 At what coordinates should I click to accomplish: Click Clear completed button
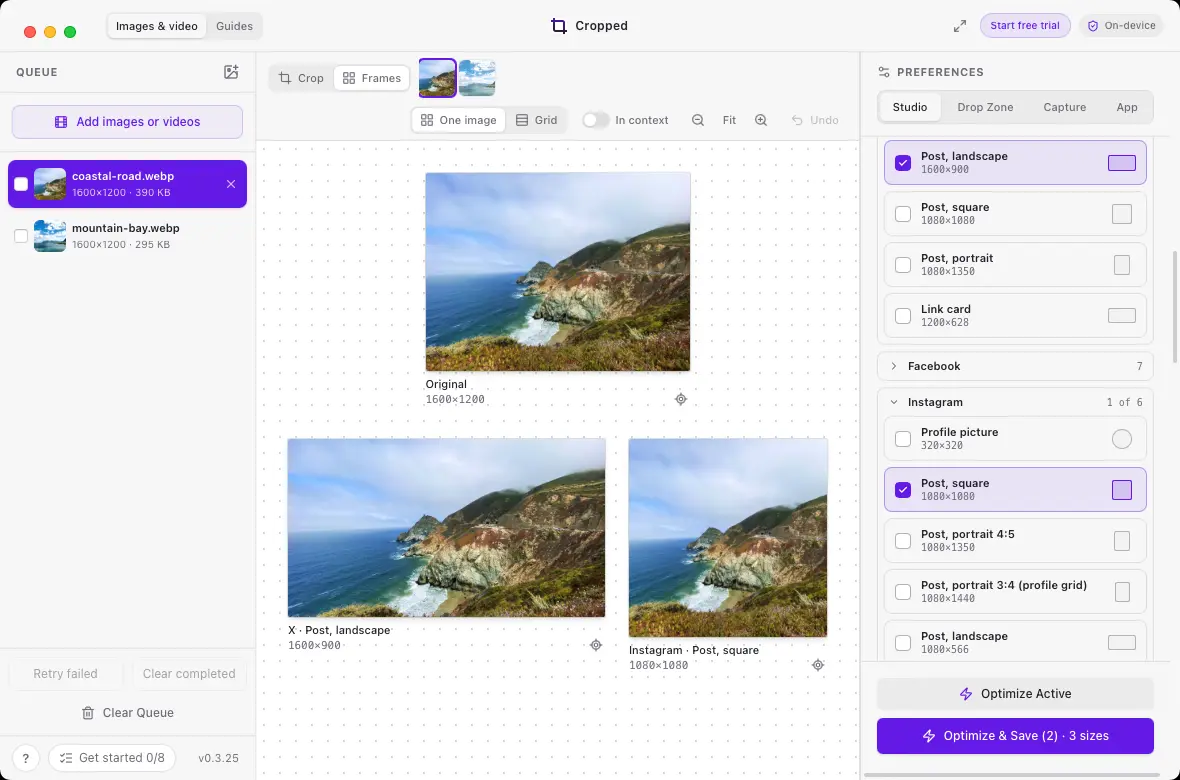tap(189, 674)
